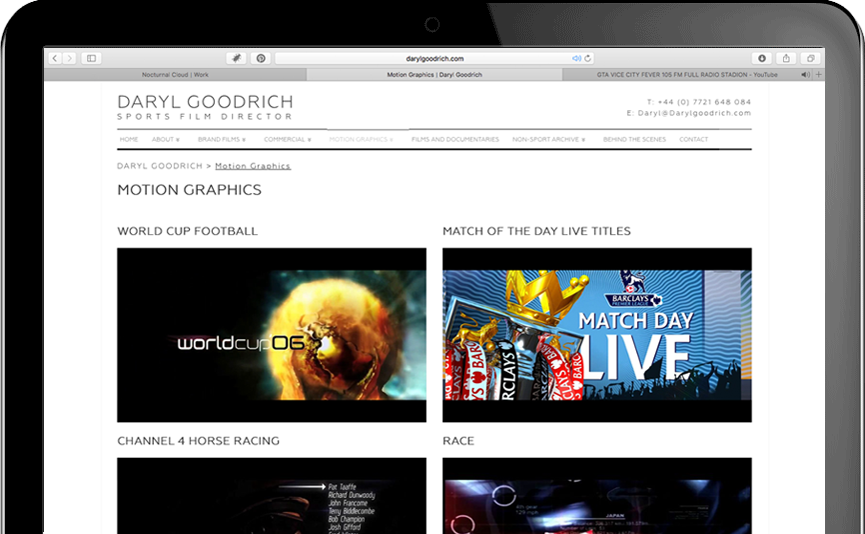The width and height of the screenshot is (865, 534).
Task: Switch to the GTA Vice City Fever 105 YouTube tab
Action: pyautogui.click(x=687, y=74)
